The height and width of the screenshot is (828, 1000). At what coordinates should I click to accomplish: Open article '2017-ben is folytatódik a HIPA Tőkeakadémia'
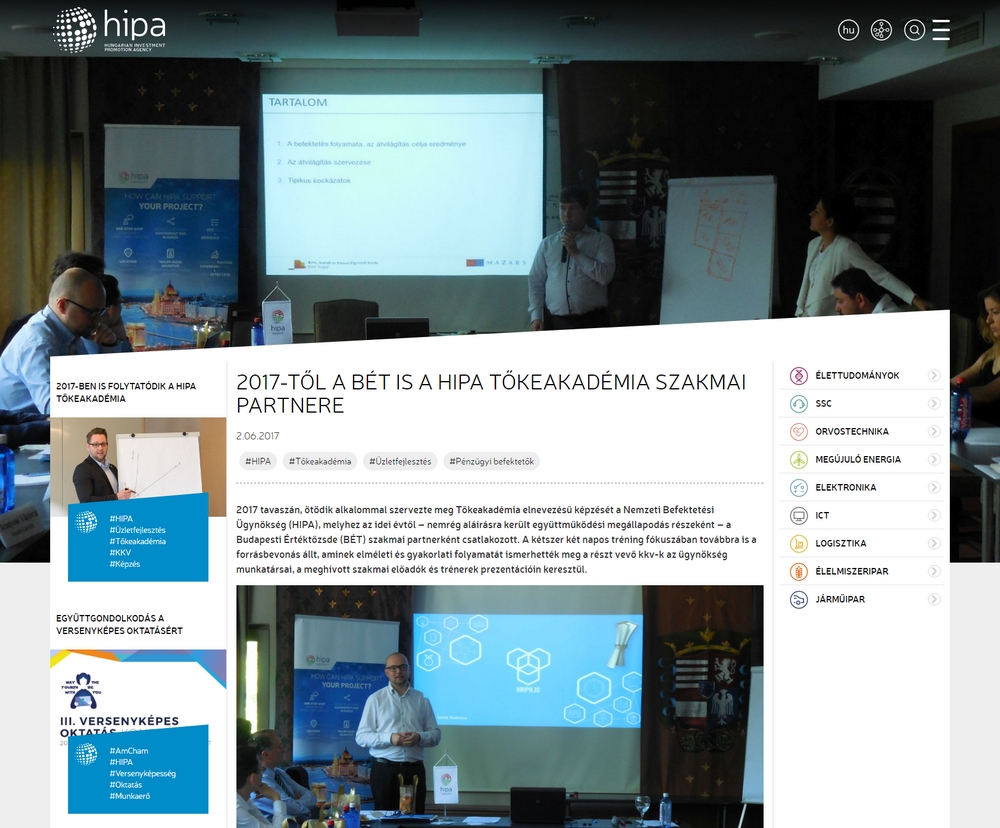(x=126, y=392)
